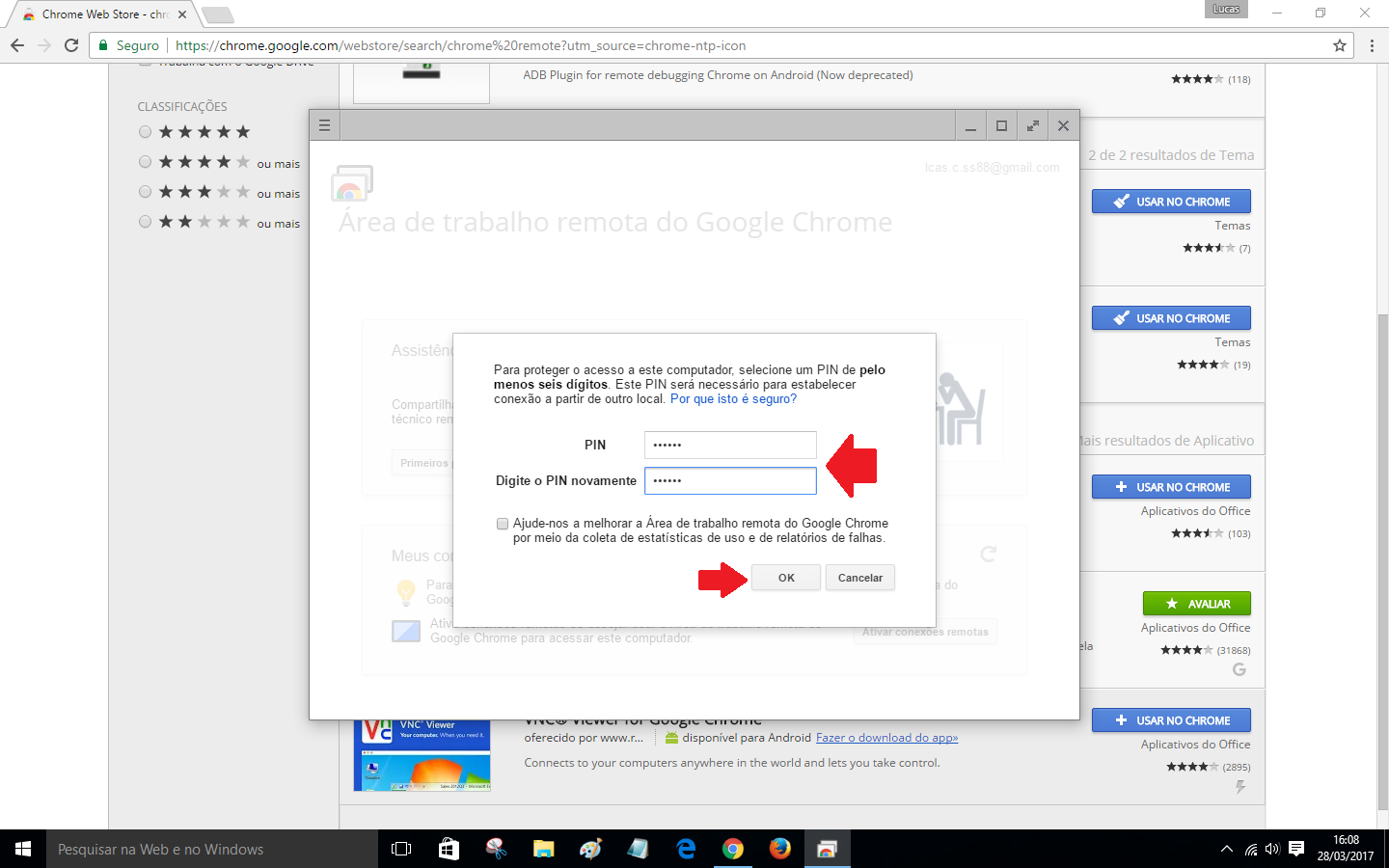Click 'USAR NO CHROME' for VNC Viewer

click(1171, 720)
